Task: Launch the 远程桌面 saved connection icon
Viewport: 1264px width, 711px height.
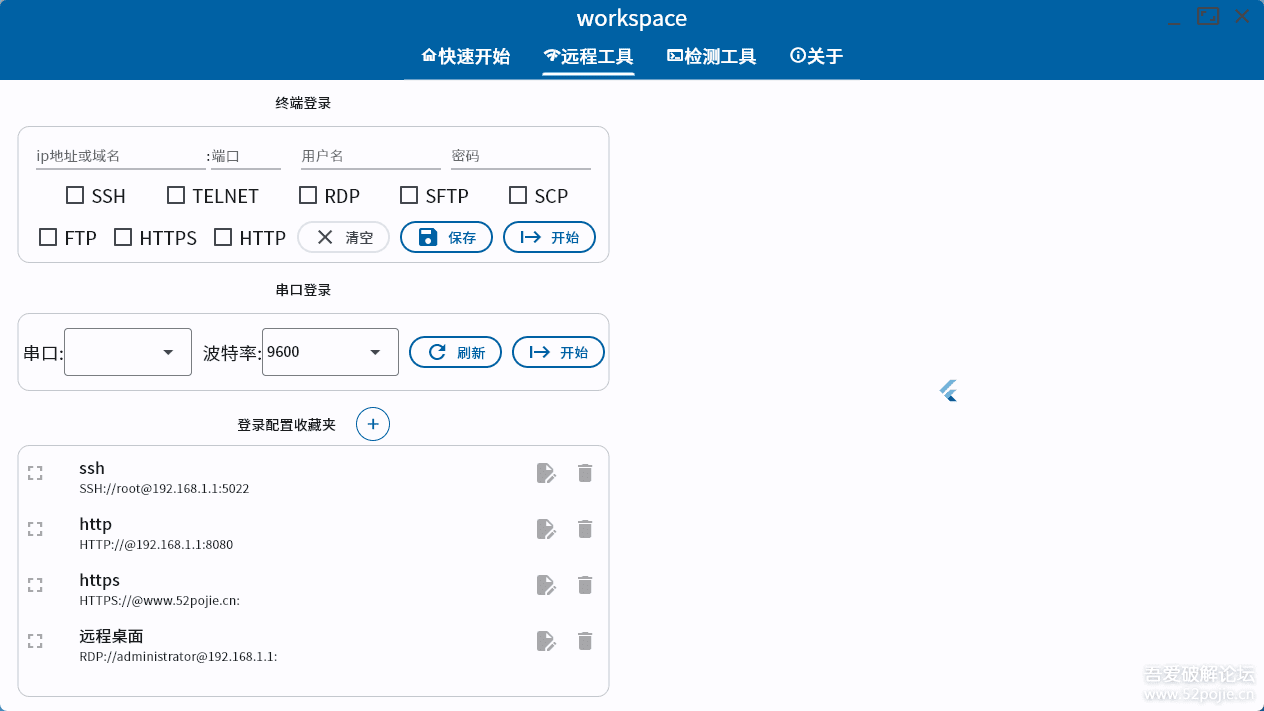Action: click(x=35, y=641)
